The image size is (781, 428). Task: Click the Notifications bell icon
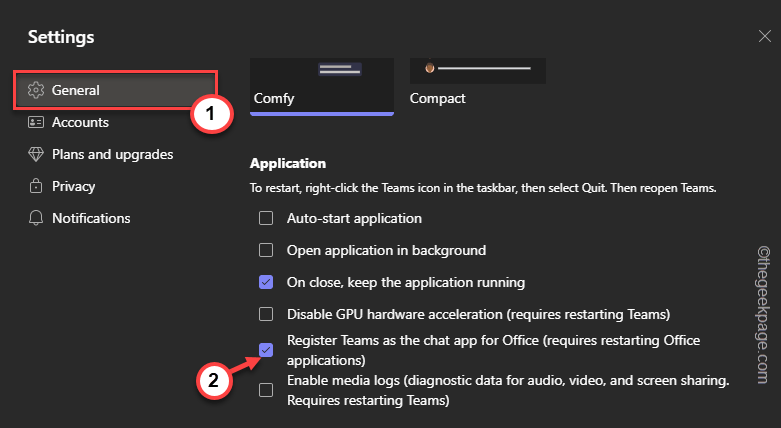coord(36,218)
